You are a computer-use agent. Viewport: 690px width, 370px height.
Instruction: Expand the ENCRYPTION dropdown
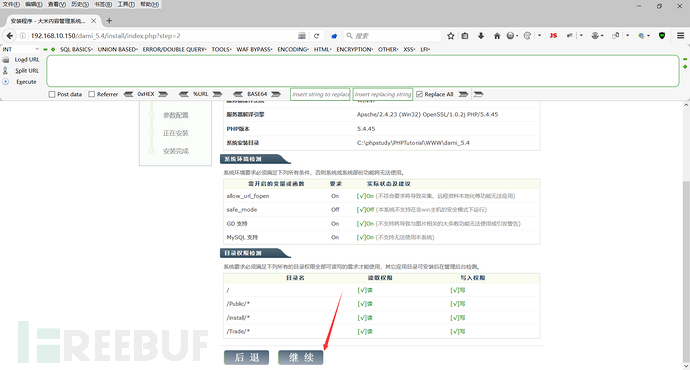[x=355, y=49]
